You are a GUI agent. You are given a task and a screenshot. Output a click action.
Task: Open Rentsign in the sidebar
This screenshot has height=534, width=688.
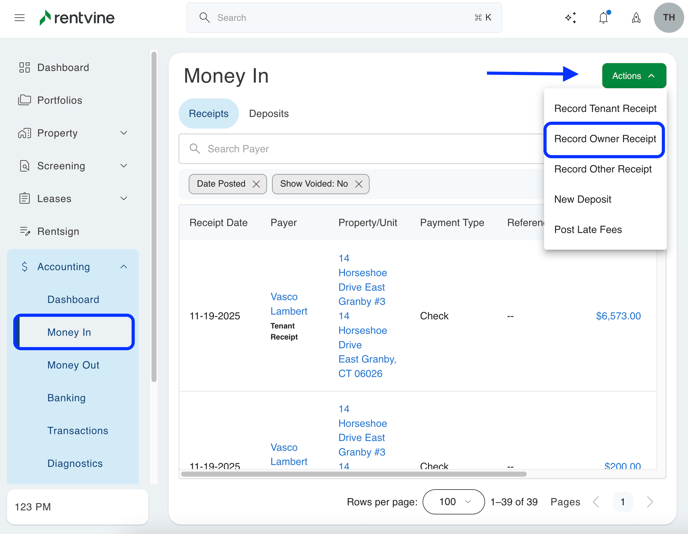pyautogui.click(x=58, y=231)
